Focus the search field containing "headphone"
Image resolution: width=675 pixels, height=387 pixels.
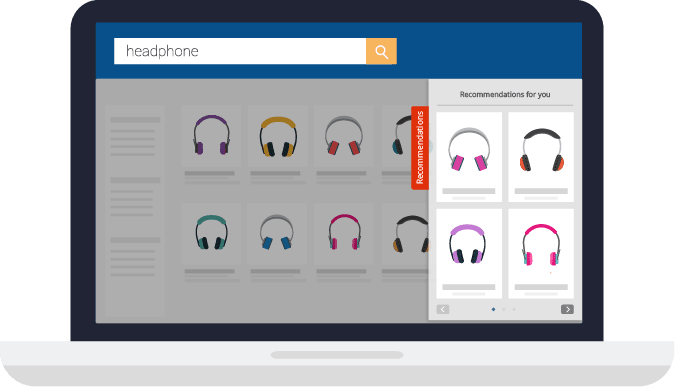coord(240,51)
